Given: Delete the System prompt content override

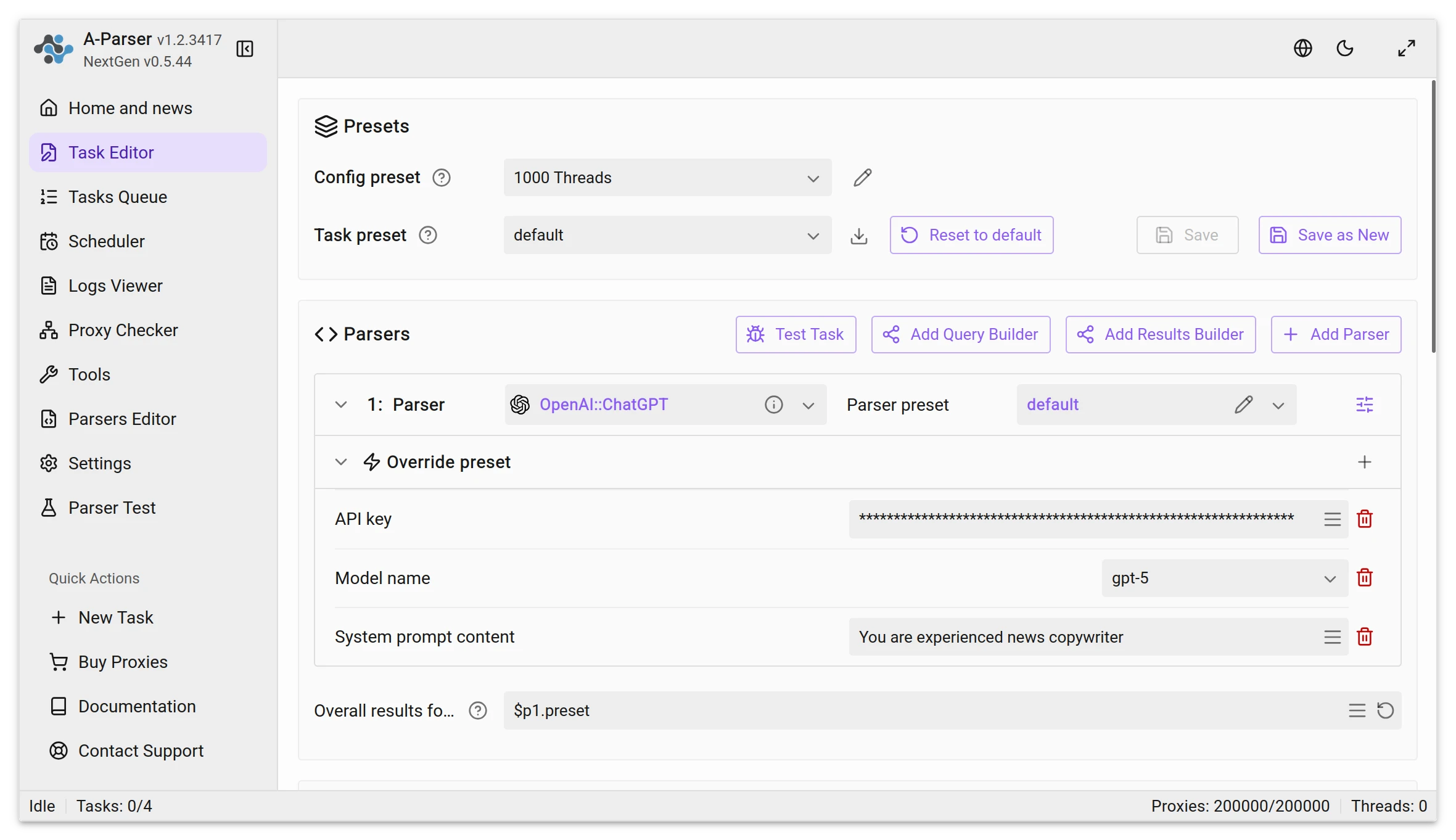Looking at the screenshot, I should (1365, 637).
